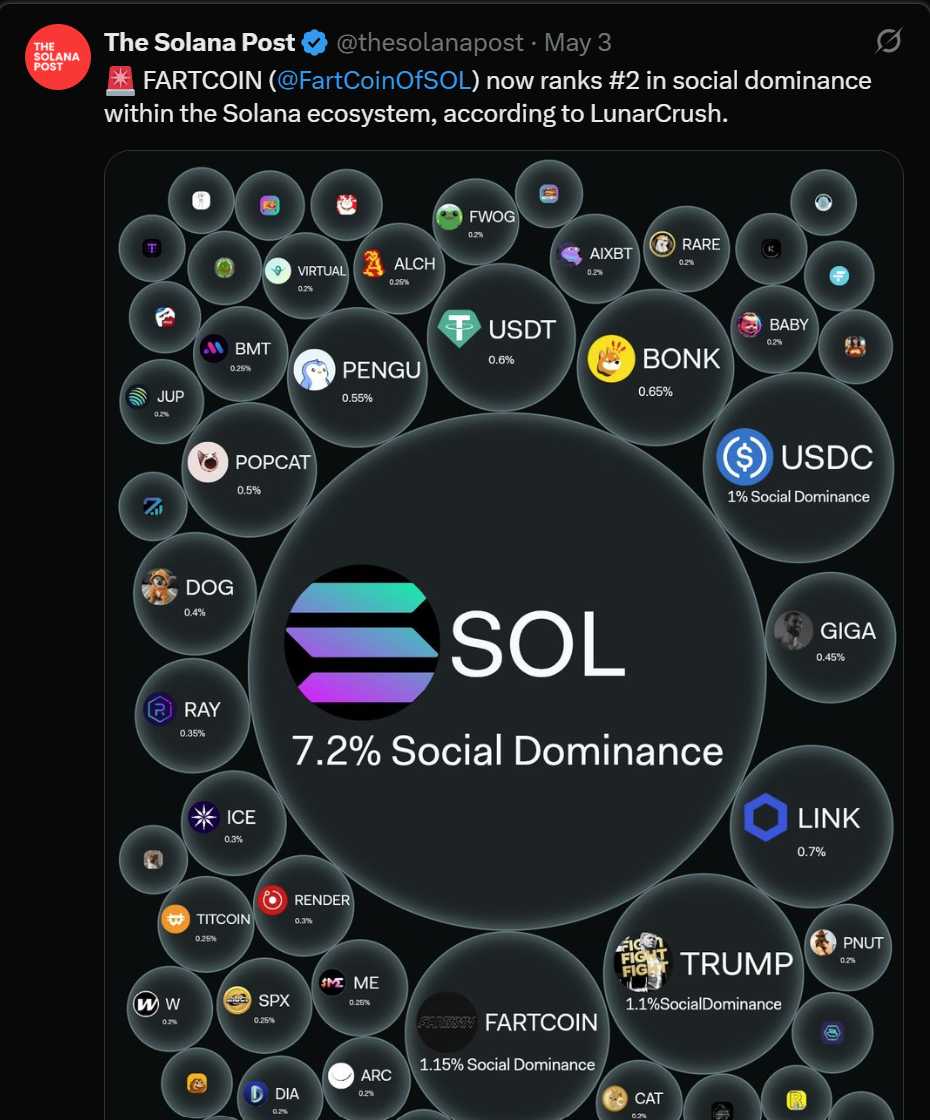Click the PENGU penguin icon
This screenshot has width=930, height=1120.
[x=314, y=369]
